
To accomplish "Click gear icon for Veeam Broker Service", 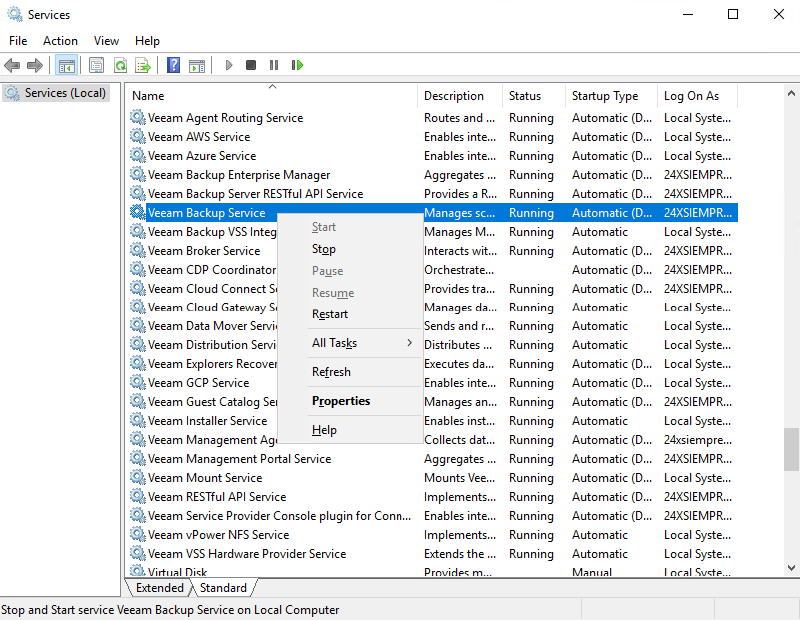I will [137, 250].
